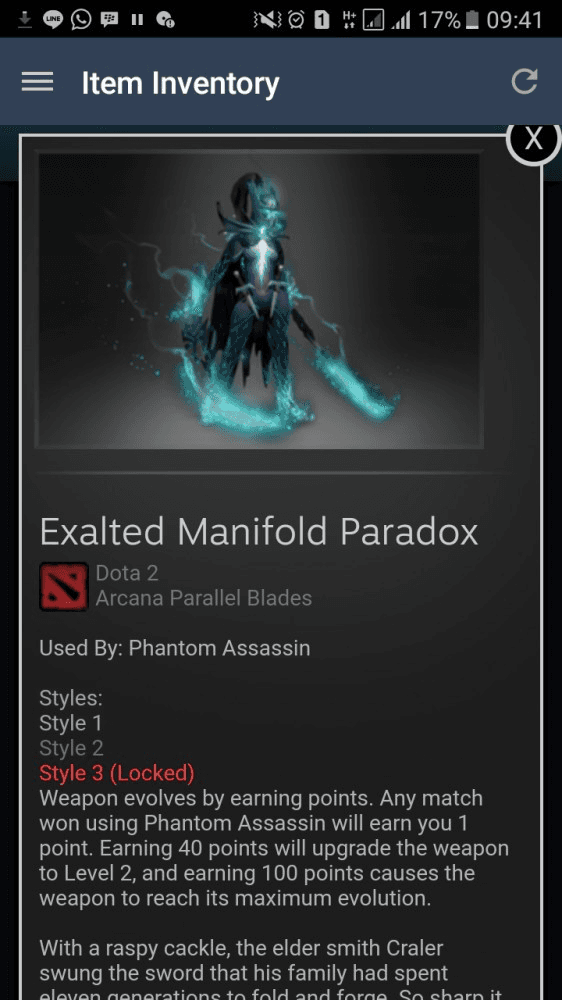Tap the Dota 2 game logo icon
This screenshot has width=562, height=1000.
click(x=63, y=586)
